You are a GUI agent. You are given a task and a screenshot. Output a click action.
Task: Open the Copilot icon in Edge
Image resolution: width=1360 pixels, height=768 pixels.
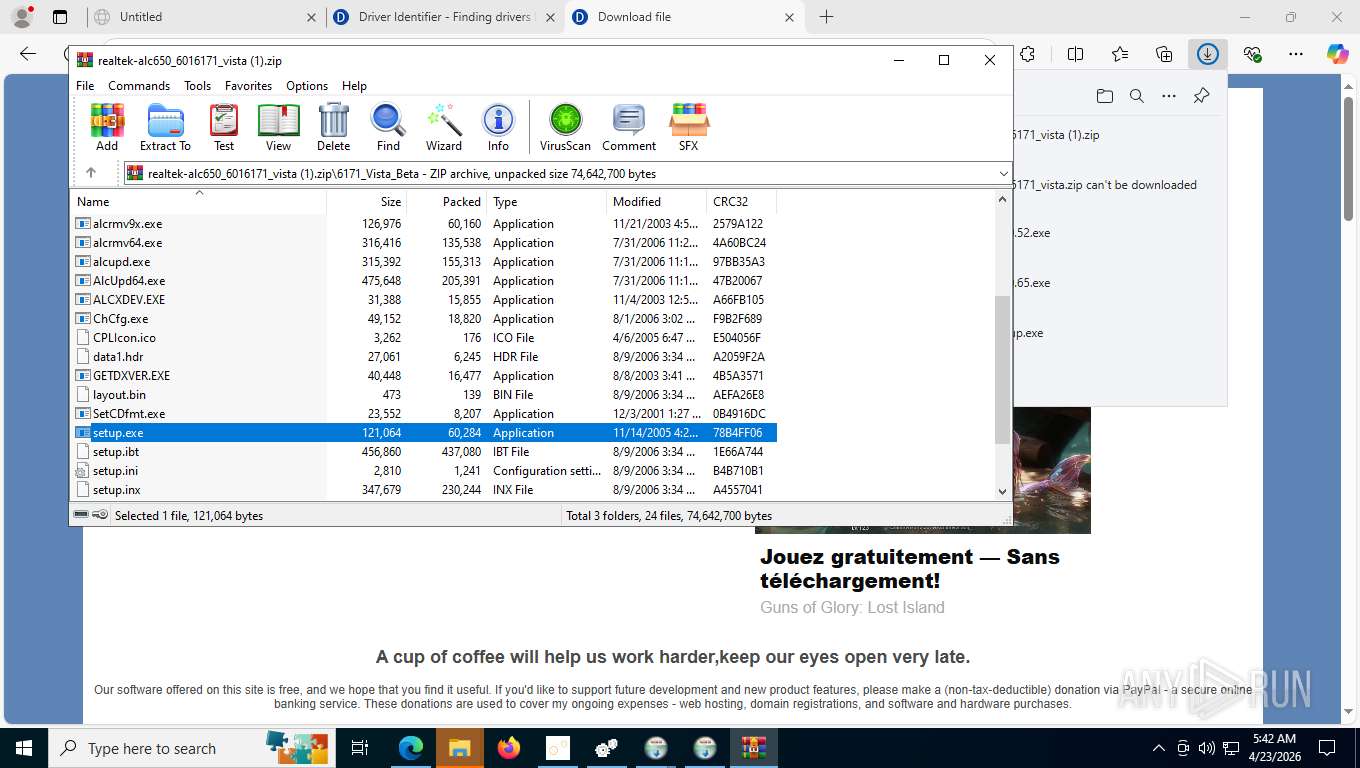[x=1338, y=54]
